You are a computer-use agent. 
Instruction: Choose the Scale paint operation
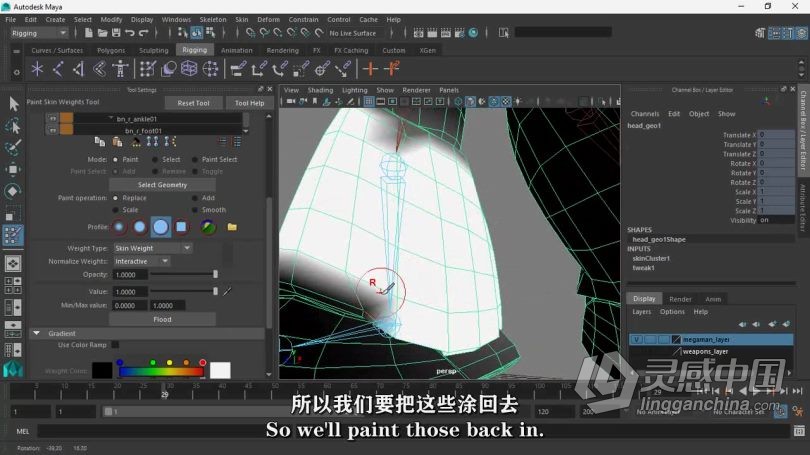[116, 210]
